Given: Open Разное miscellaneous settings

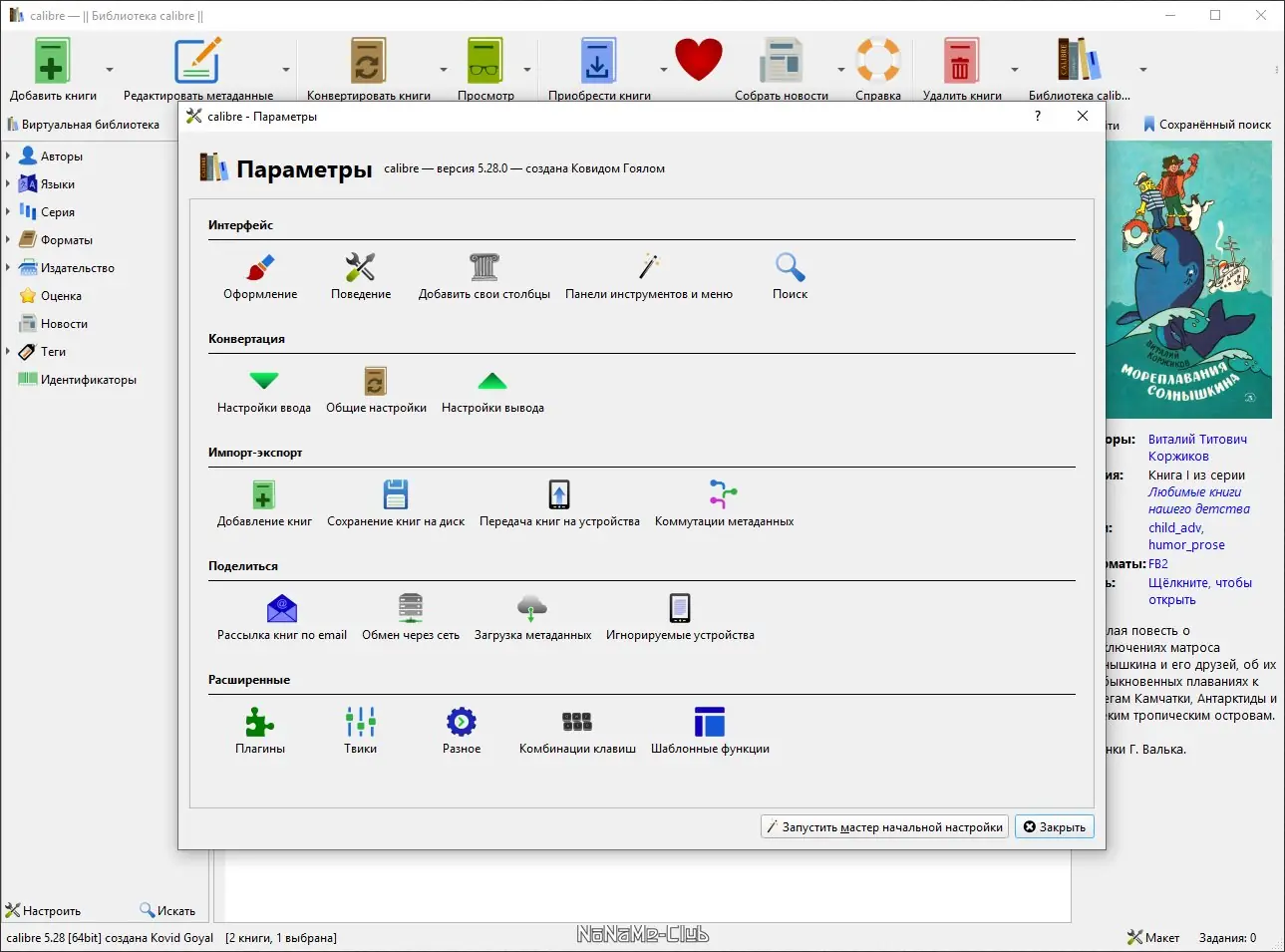Looking at the screenshot, I should [462, 731].
